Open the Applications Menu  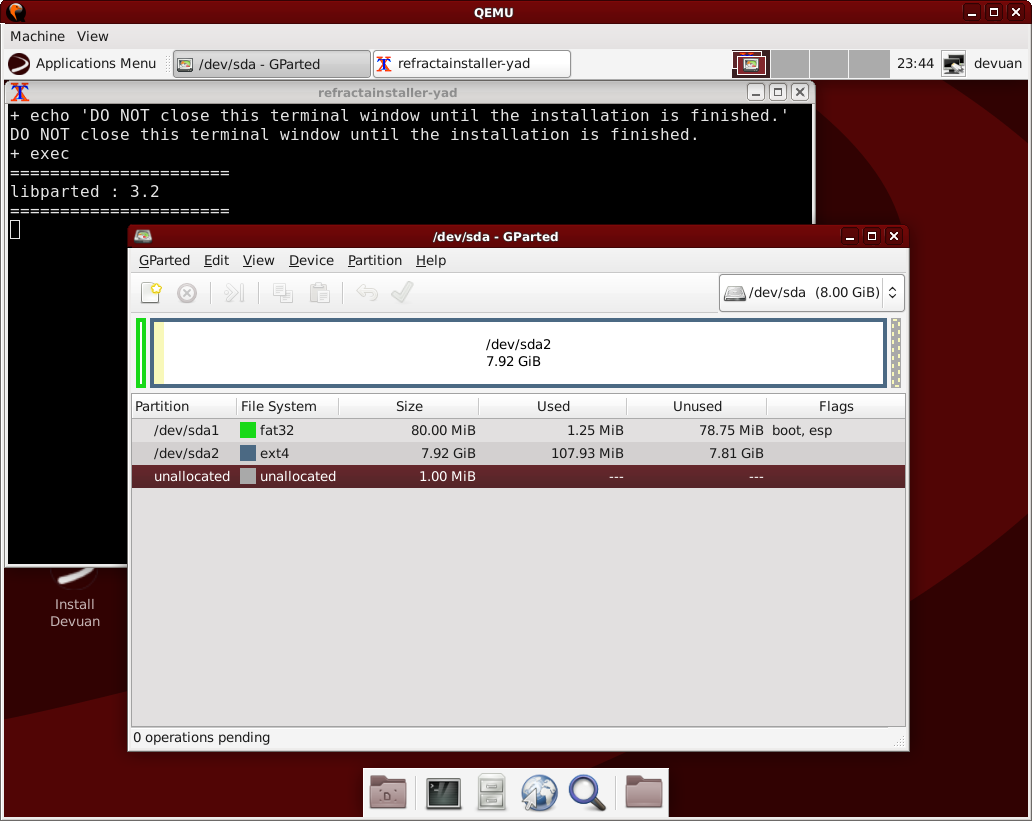(x=83, y=64)
